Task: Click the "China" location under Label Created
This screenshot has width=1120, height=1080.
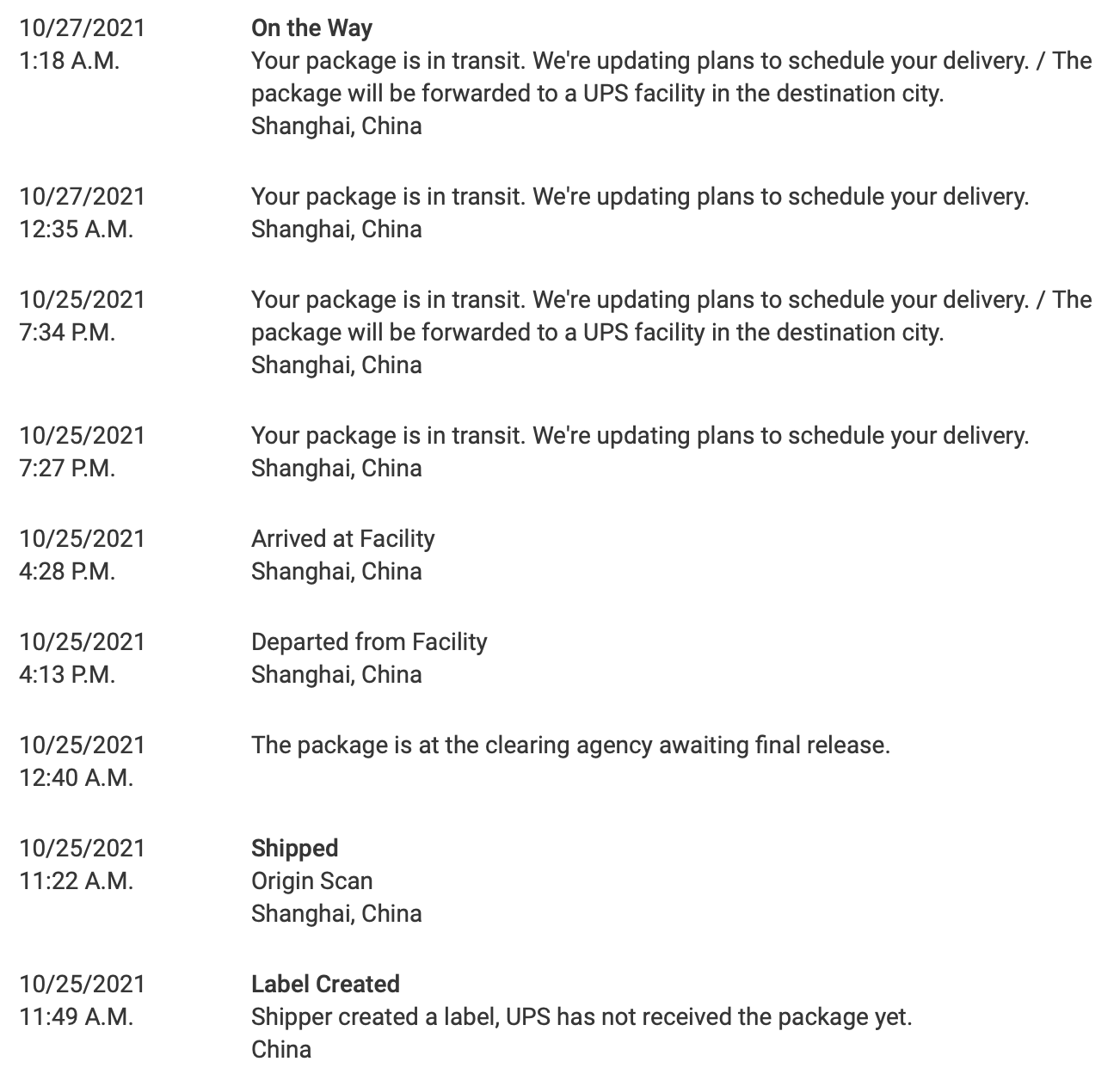Action: [x=280, y=1050]
